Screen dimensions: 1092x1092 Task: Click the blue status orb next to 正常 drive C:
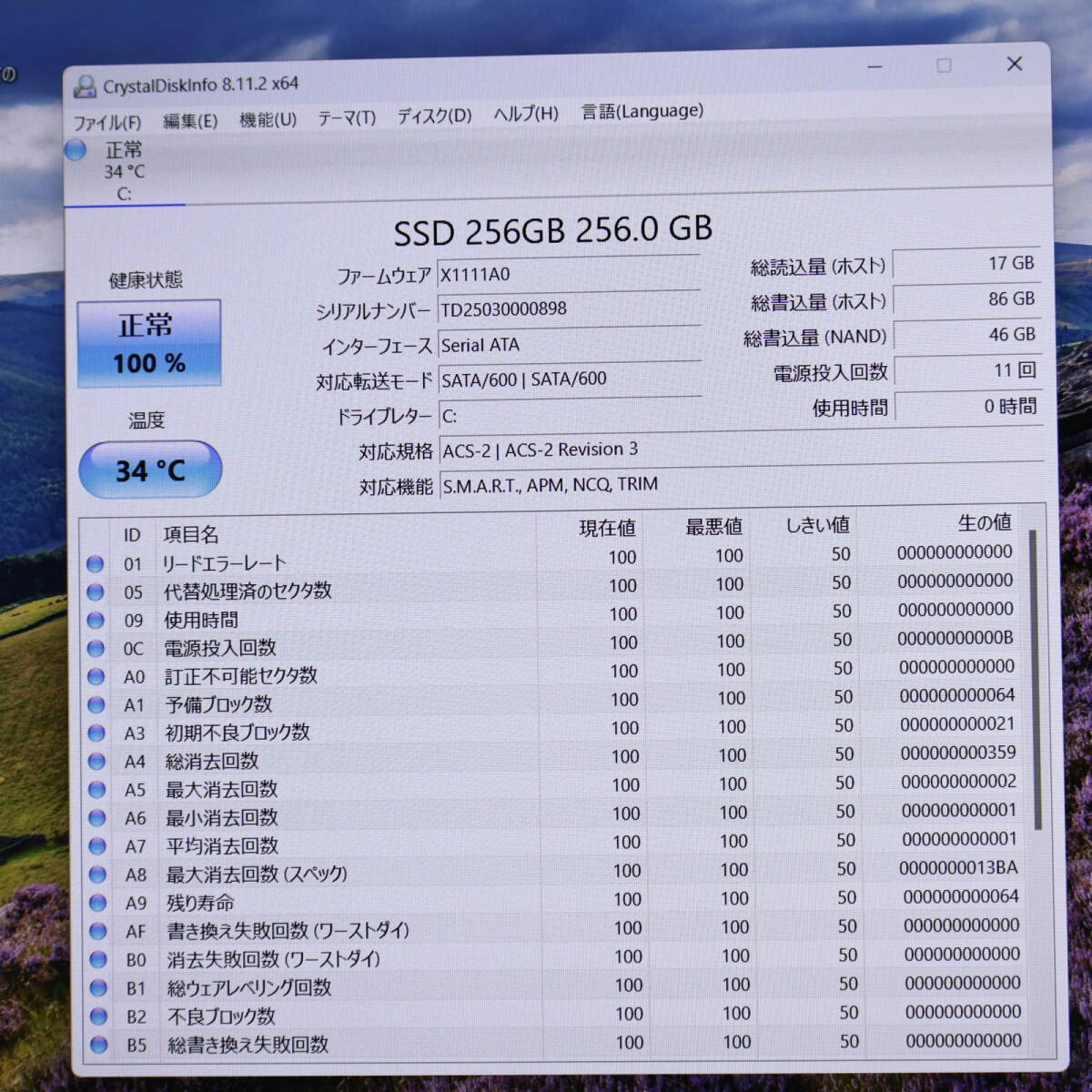[x=76, y=150]
